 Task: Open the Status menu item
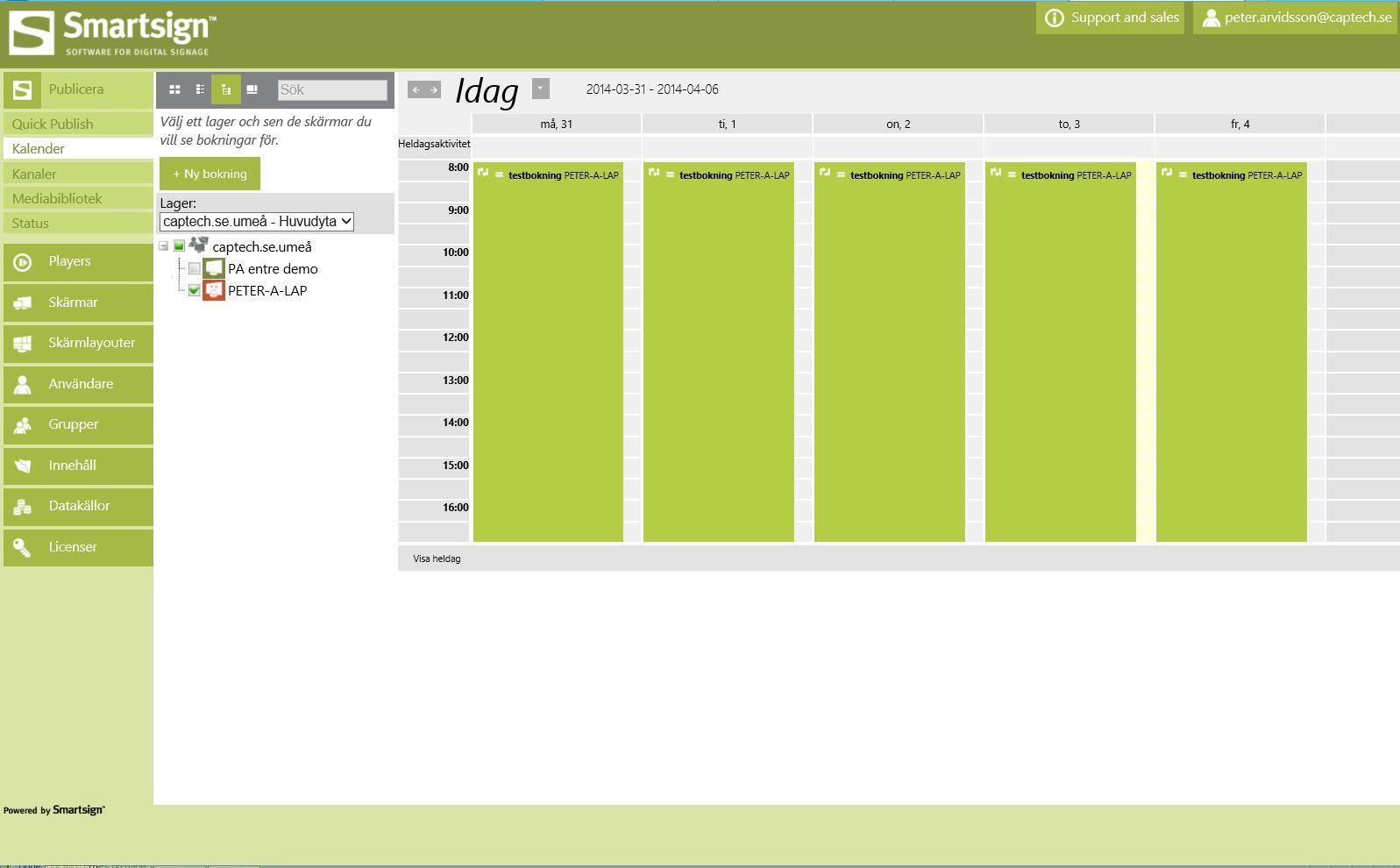click(78, 224)
